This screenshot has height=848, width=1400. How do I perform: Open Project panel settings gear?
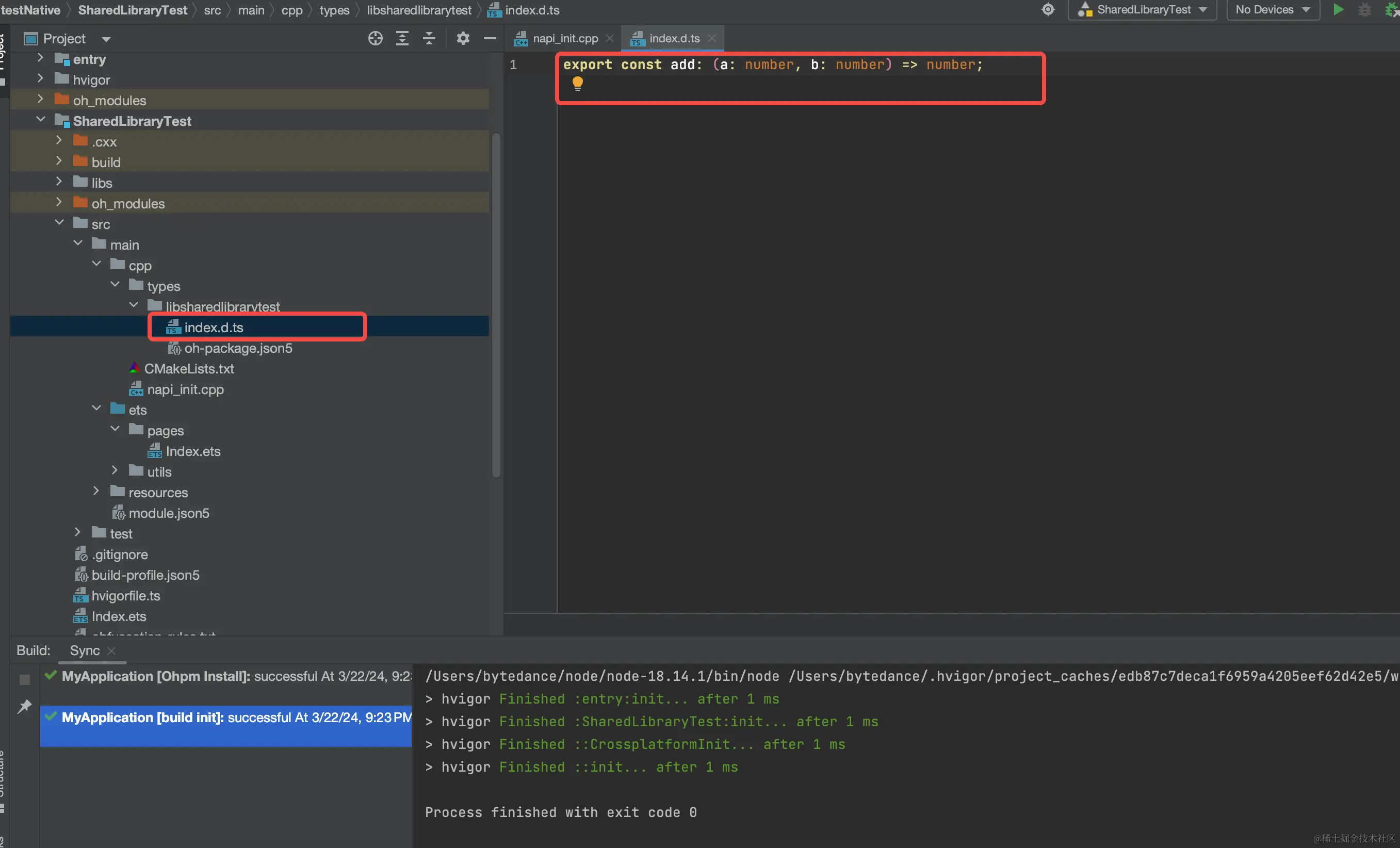pyautogui.click(x=463, y=39)
